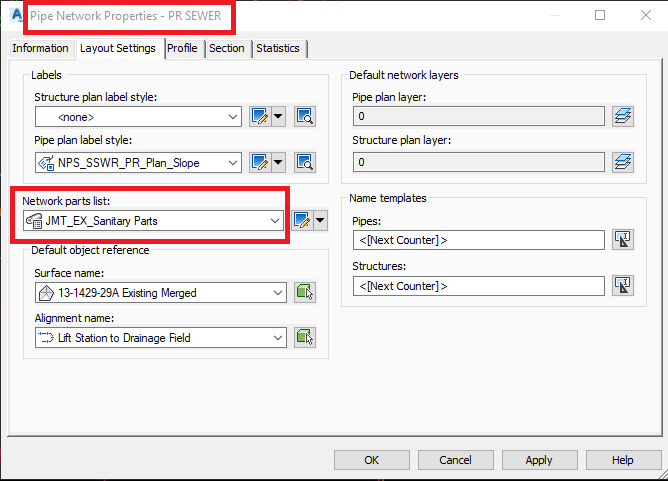This screenshot has width=668, height=481.
Task: Open edit options arrow for Structure plan label style
Action: click(x=278, y=116)
